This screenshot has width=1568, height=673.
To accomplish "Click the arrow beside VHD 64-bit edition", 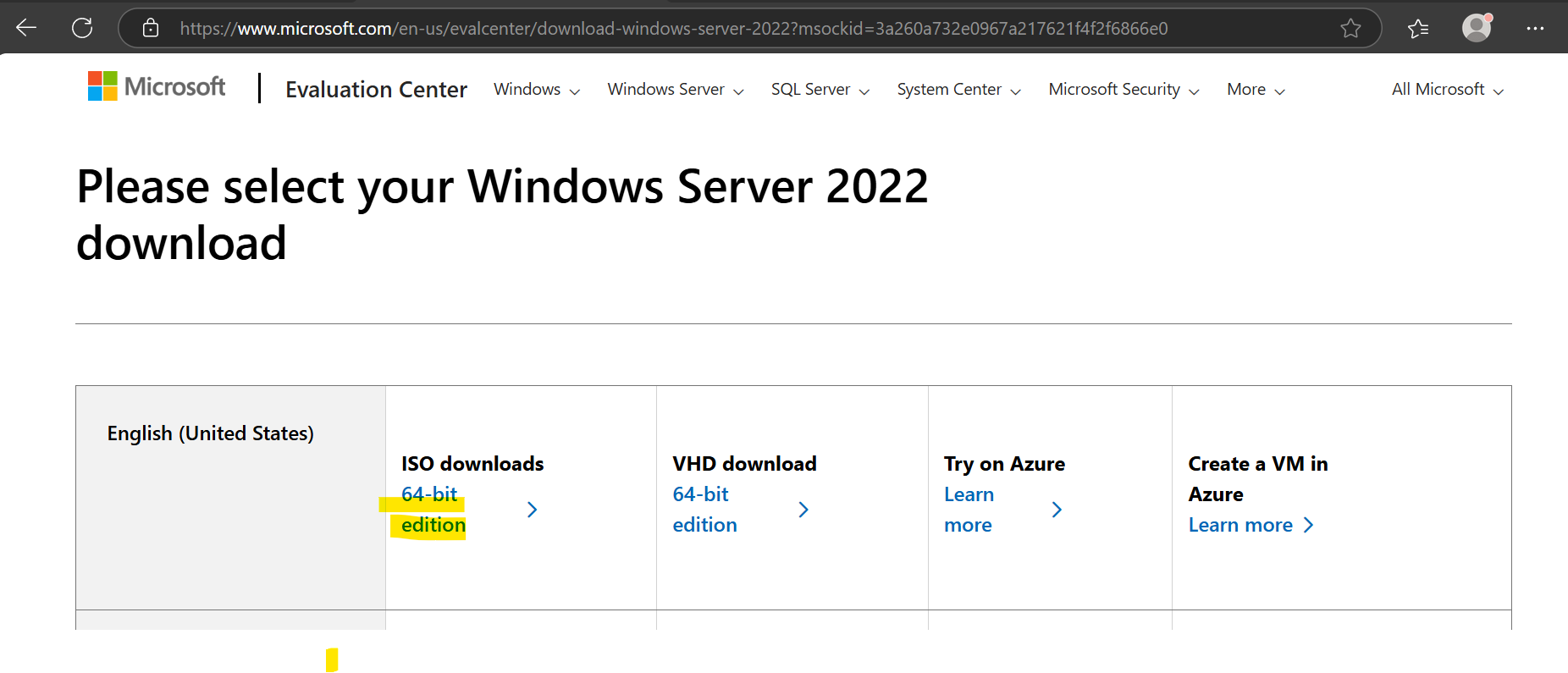I will [803, 510].
